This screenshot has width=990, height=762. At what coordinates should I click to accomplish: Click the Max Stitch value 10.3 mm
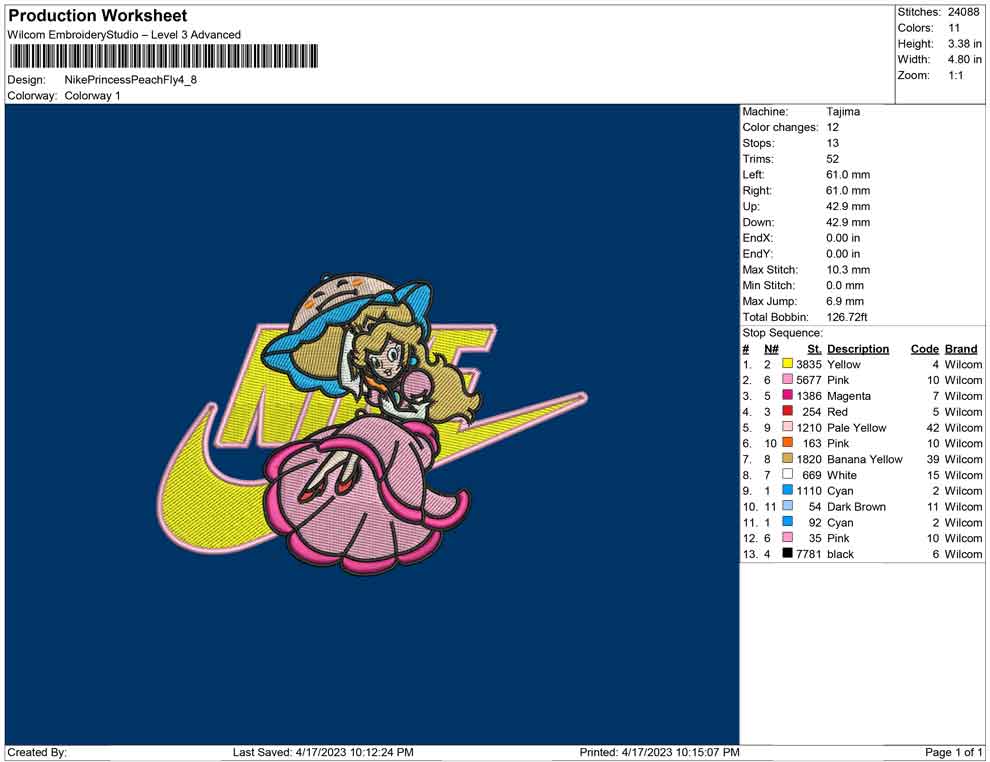click(x=848, y=270)
